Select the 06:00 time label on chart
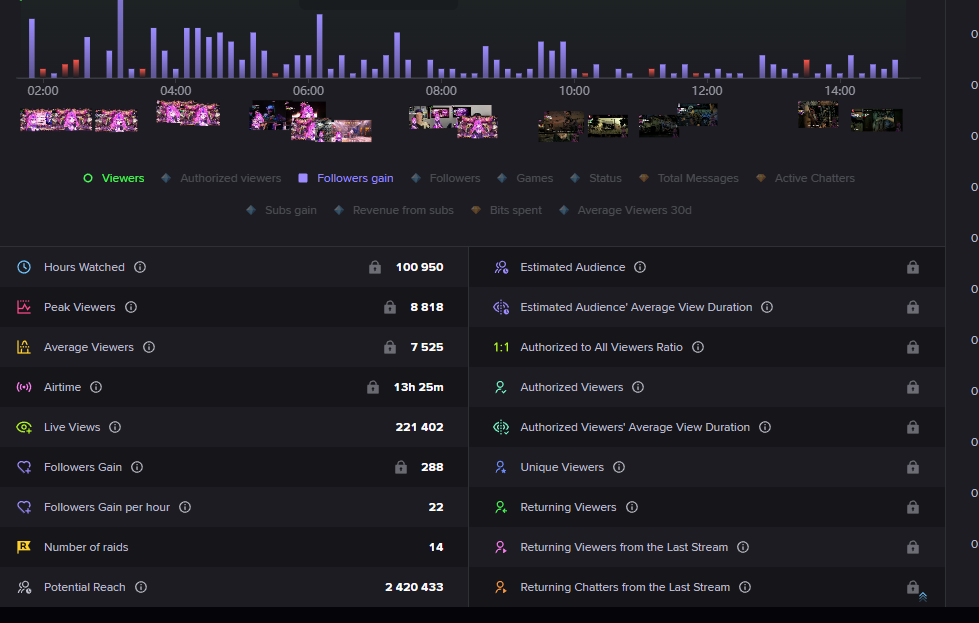 (308, 91)
